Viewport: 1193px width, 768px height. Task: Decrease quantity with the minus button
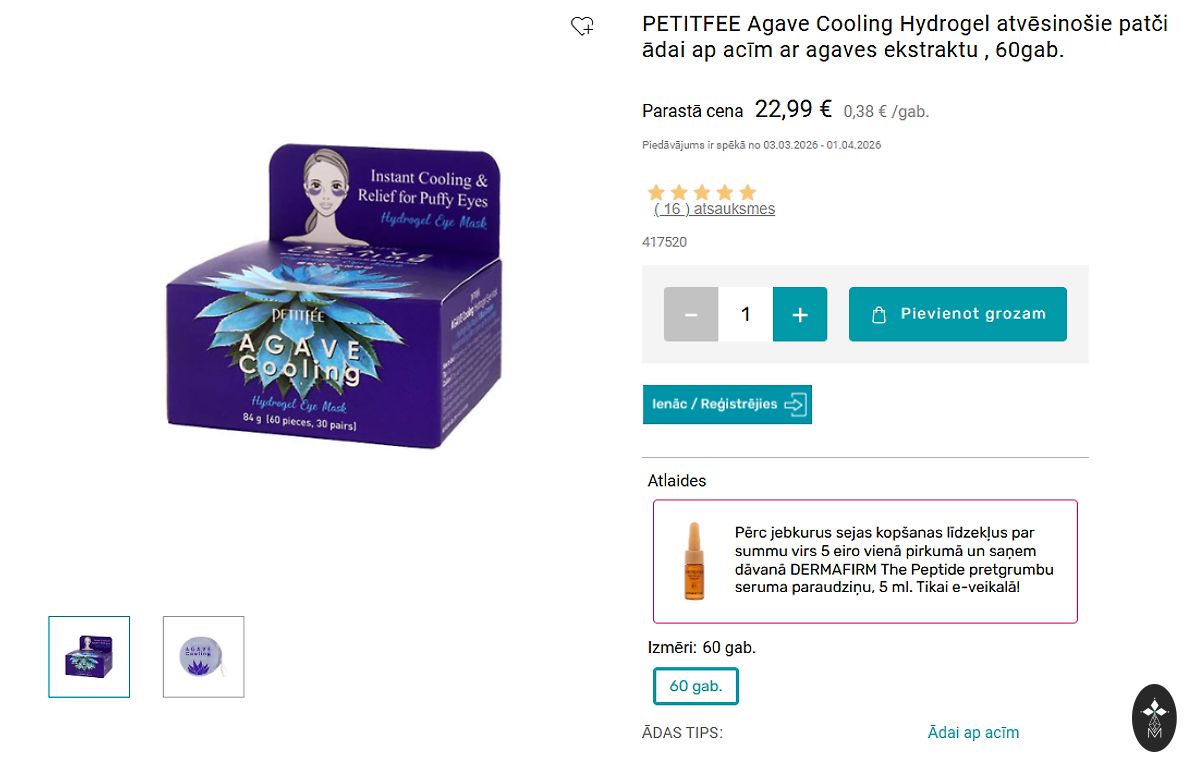tap(691, 314)
